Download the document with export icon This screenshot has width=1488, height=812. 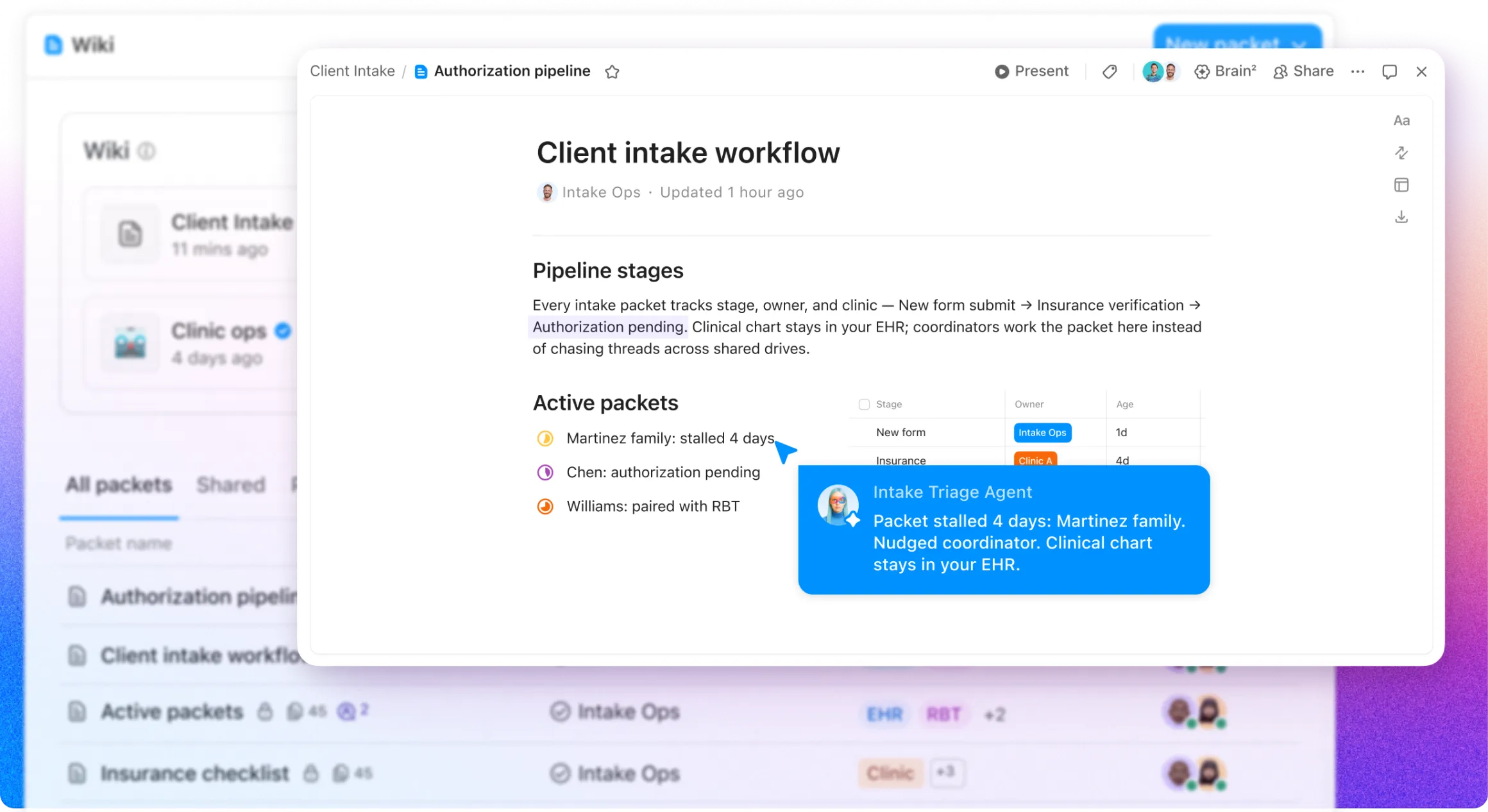1401,217
